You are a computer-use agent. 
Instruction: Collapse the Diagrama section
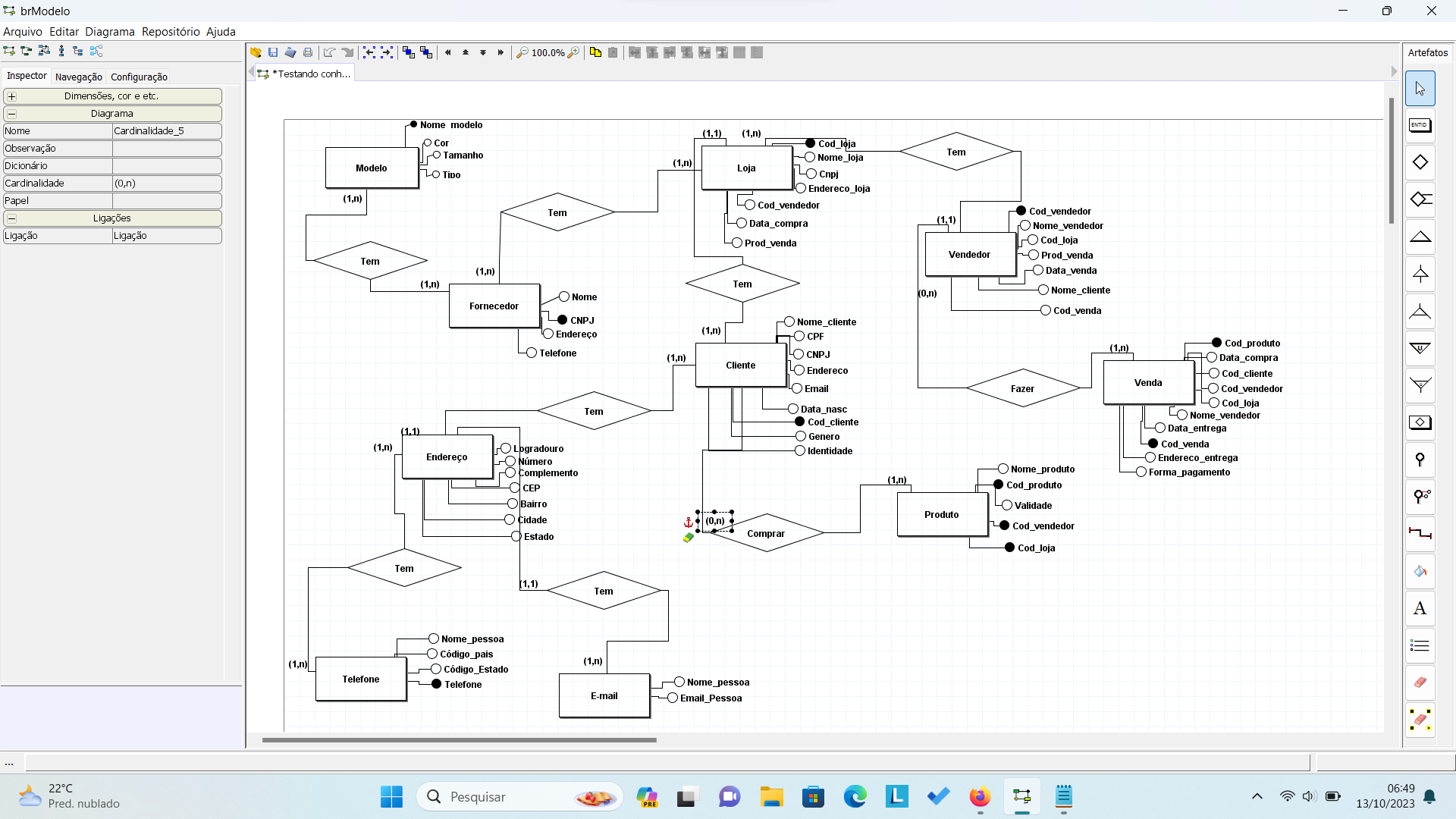pos(11,114)
